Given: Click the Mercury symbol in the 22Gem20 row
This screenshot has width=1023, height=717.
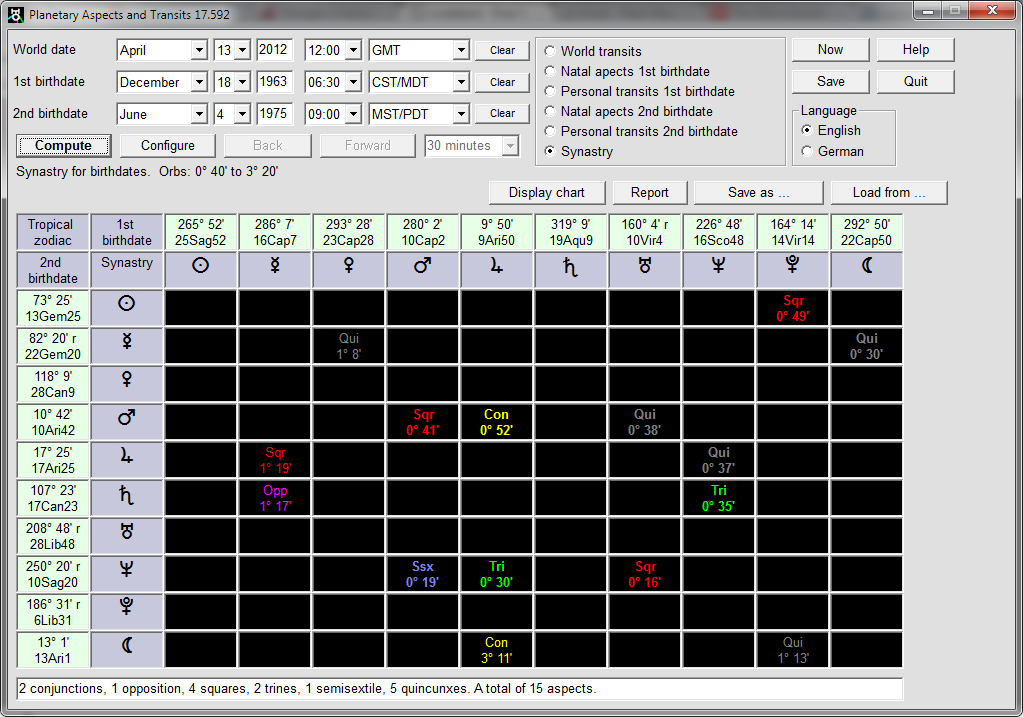Looking at the screenshot, I should [127, 341].
